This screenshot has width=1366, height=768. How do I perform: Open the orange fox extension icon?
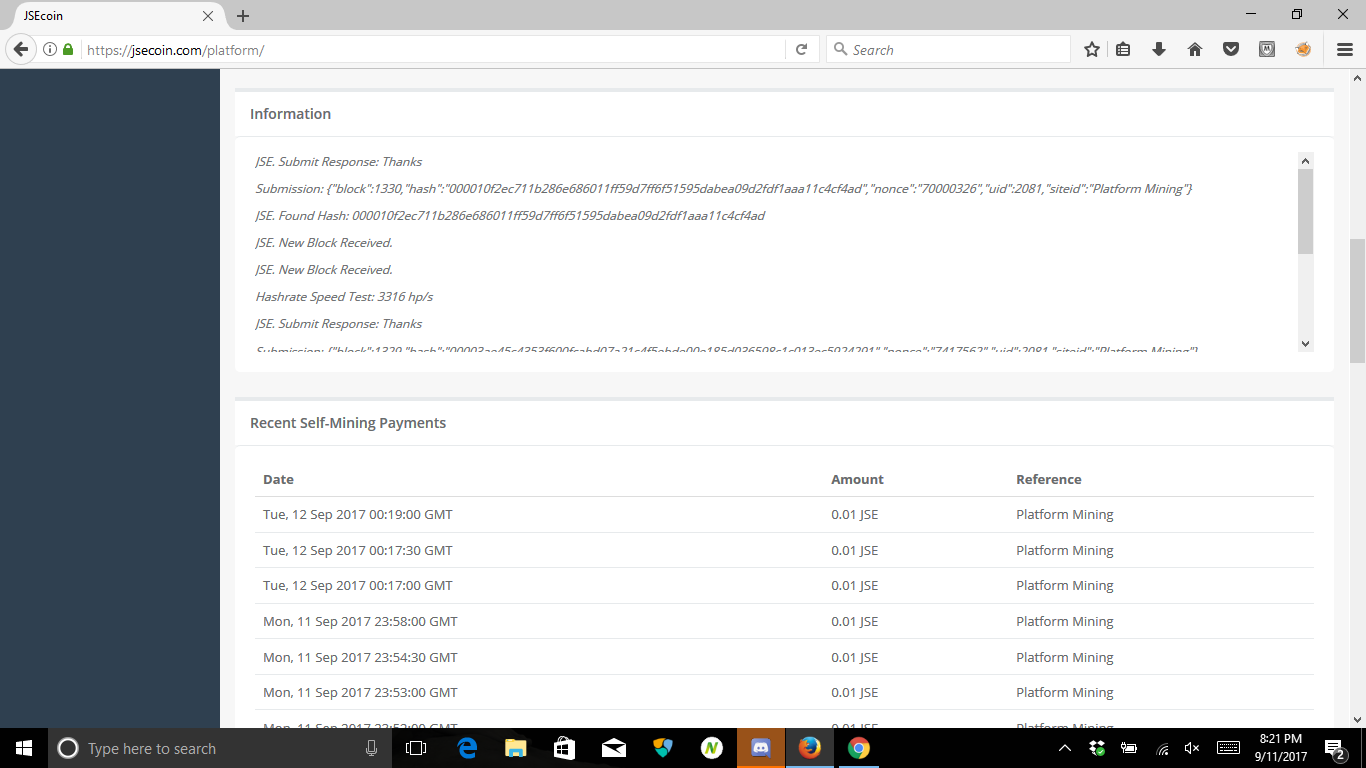click(1303, 49)
